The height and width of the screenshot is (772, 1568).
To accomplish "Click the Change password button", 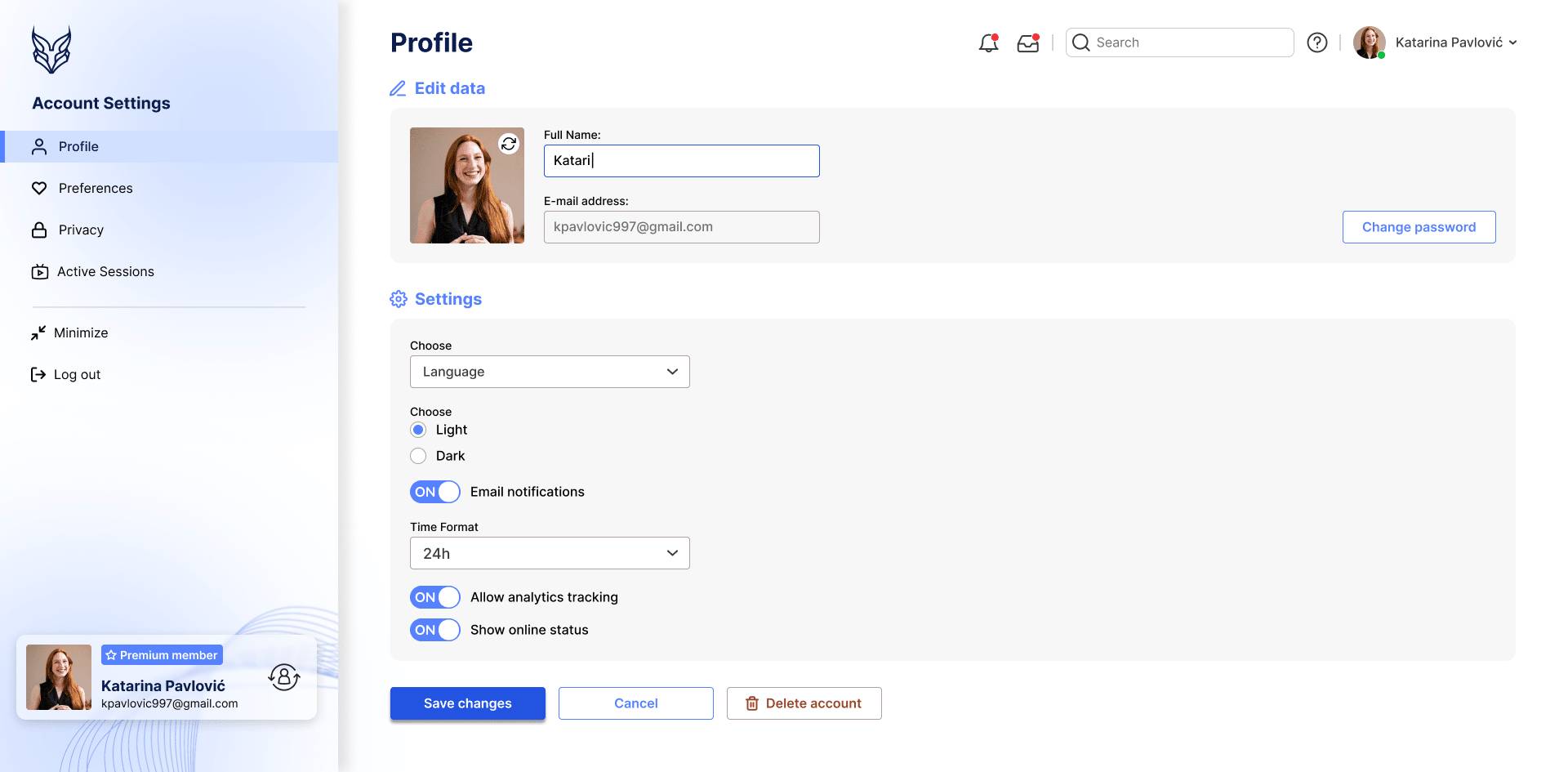I will 1419,227.
